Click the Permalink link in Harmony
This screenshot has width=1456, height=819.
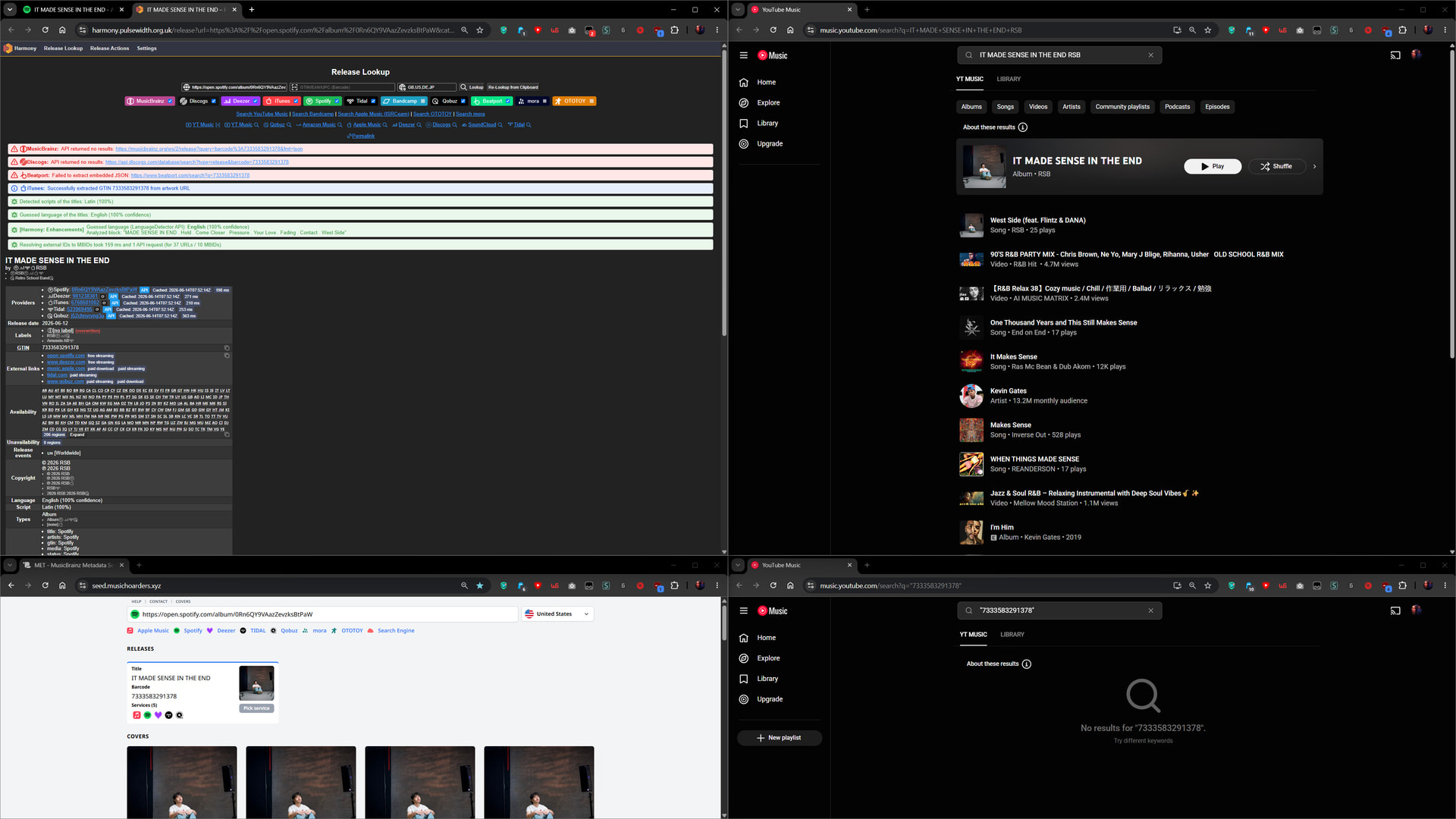[x=361, y=136]
